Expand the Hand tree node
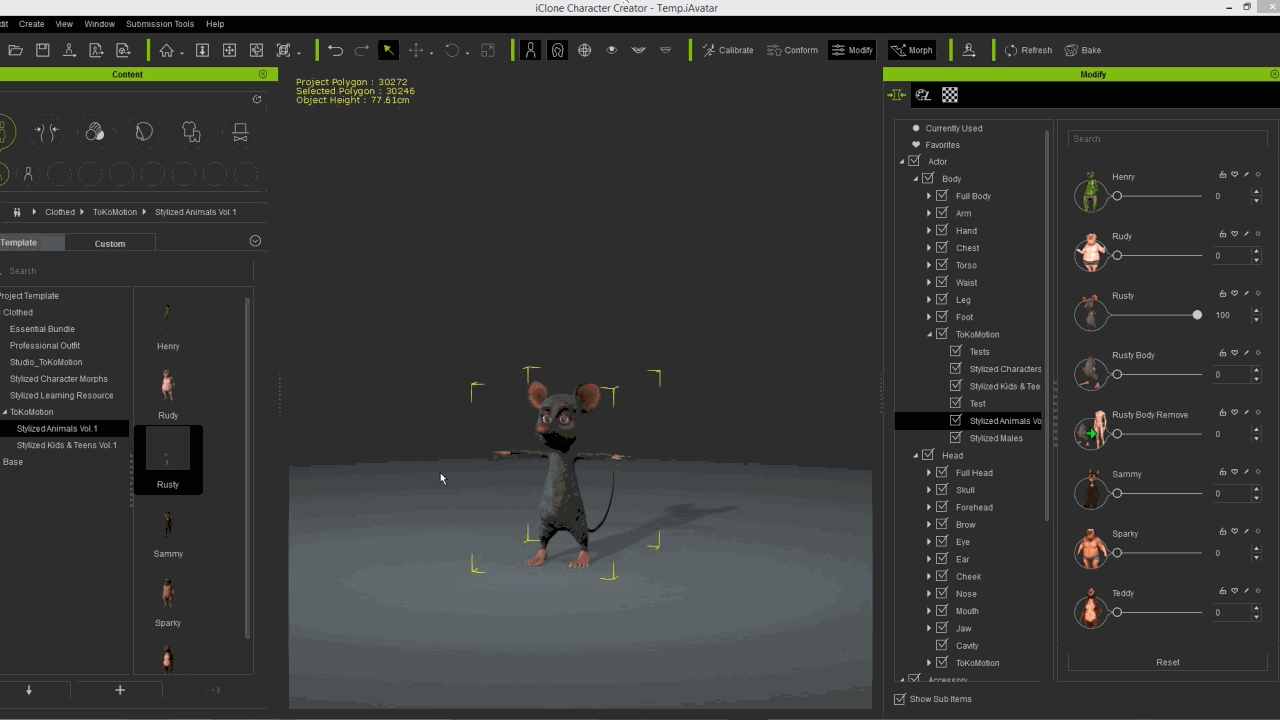The height and width of the screenshot is (720, 1280). click(929, 231)
